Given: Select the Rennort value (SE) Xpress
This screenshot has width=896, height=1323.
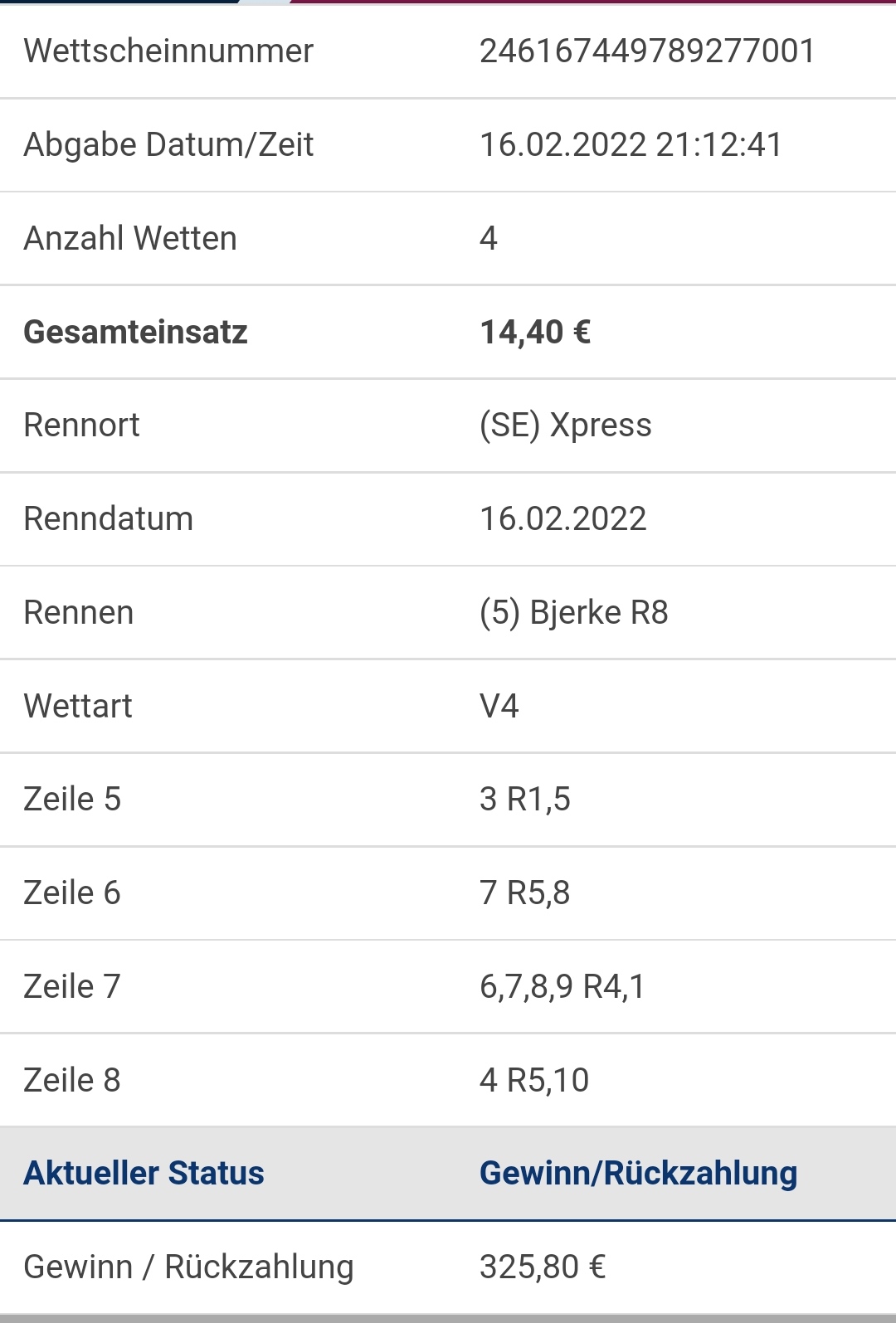Looking at the screenshot, I should point(566,426).
